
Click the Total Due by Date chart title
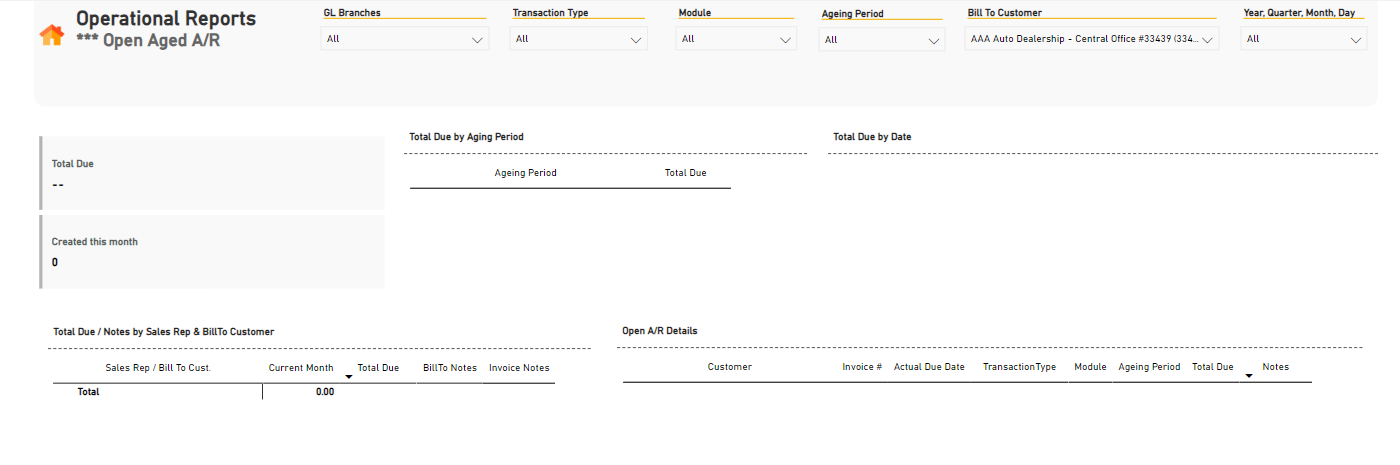872,137
